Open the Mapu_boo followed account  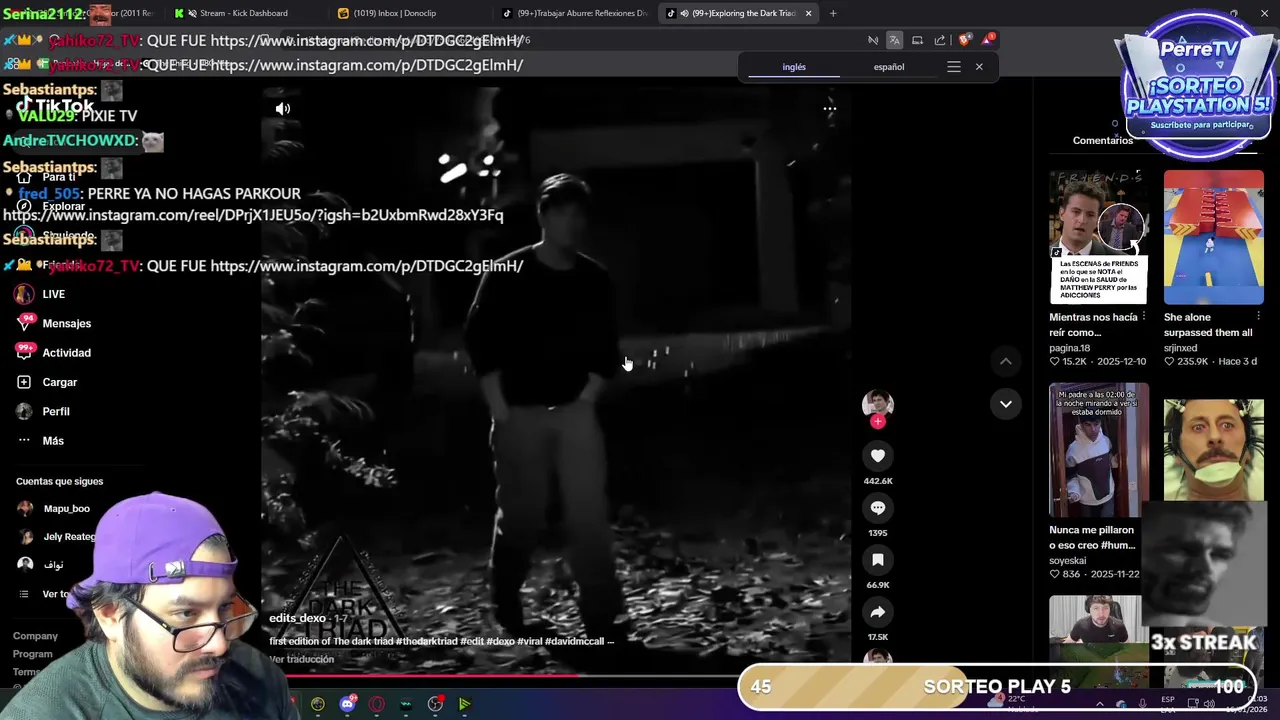pos(67,509)
